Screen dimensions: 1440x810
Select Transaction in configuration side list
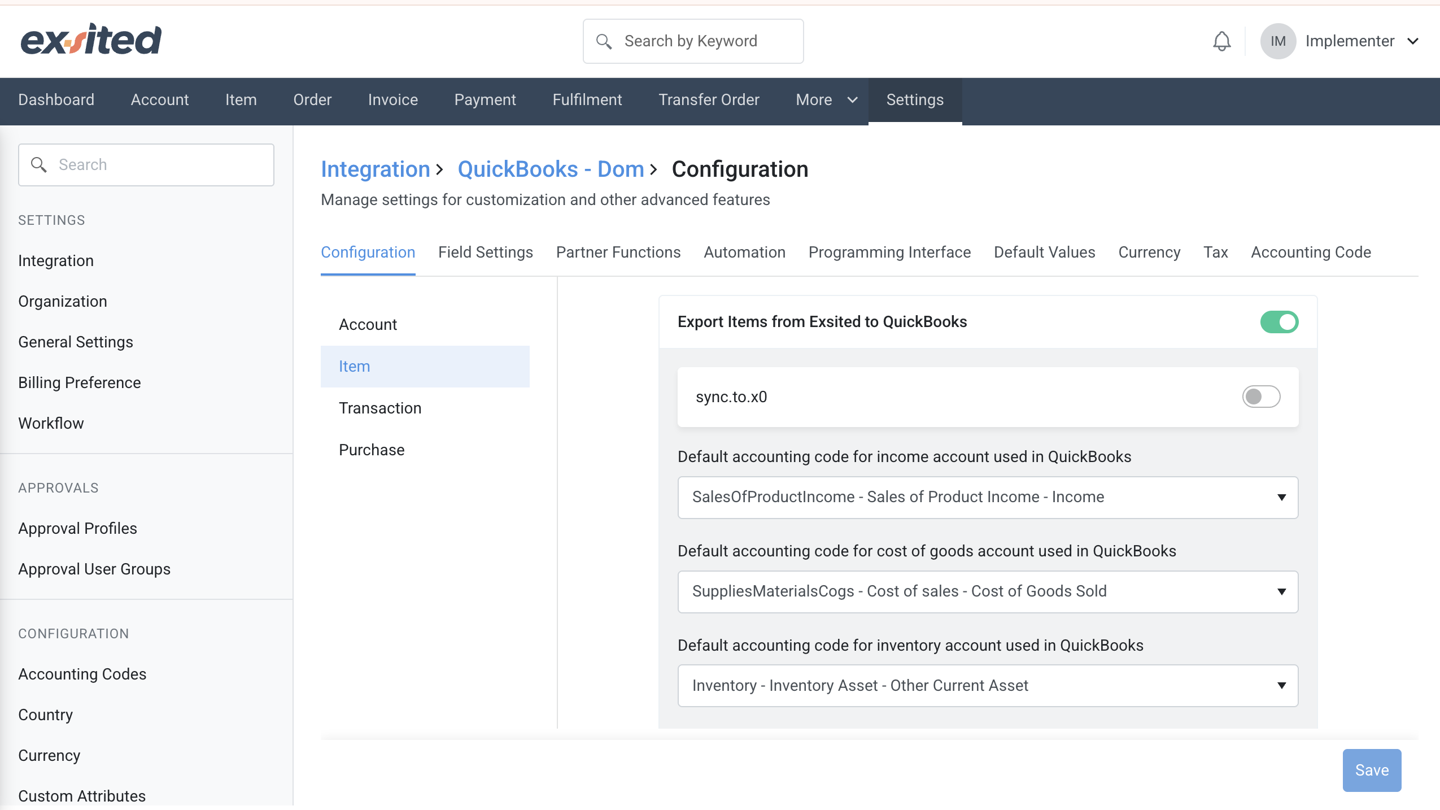[x=425, y=408]
